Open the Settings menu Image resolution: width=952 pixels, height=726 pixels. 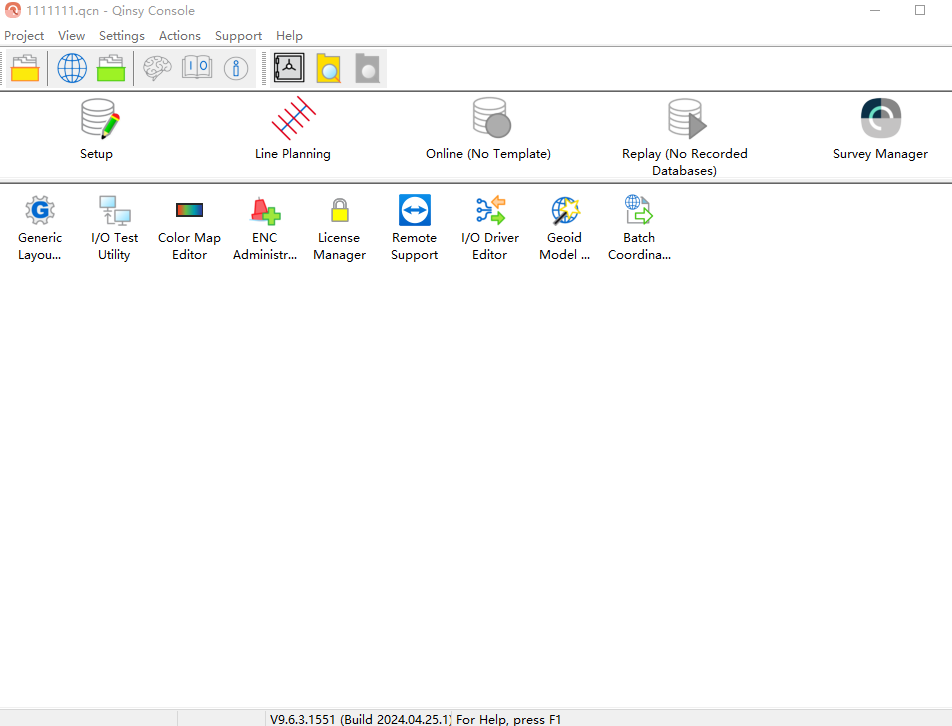pyautogui.click(x=121, y=36)
